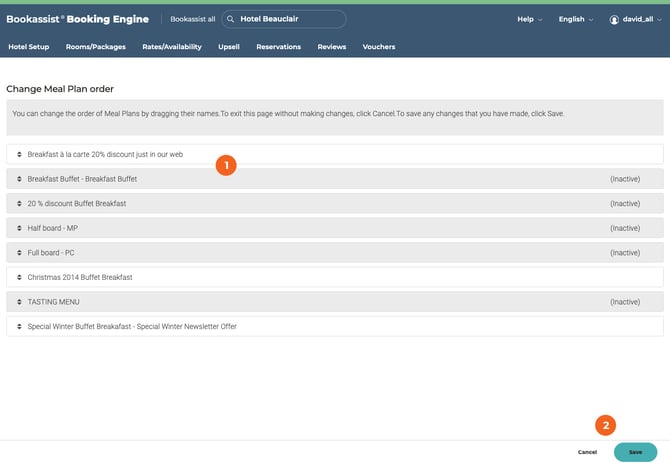Click drag handle for 20 % discount Buffet
This screenshot has height=464, width=670.
[x=19, y=203]
